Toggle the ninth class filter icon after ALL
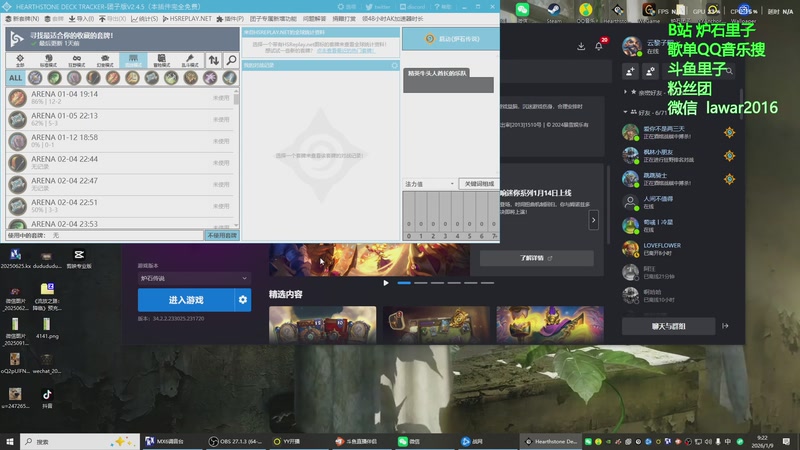Viewport: 800px width, 450px height. (190, 78)
